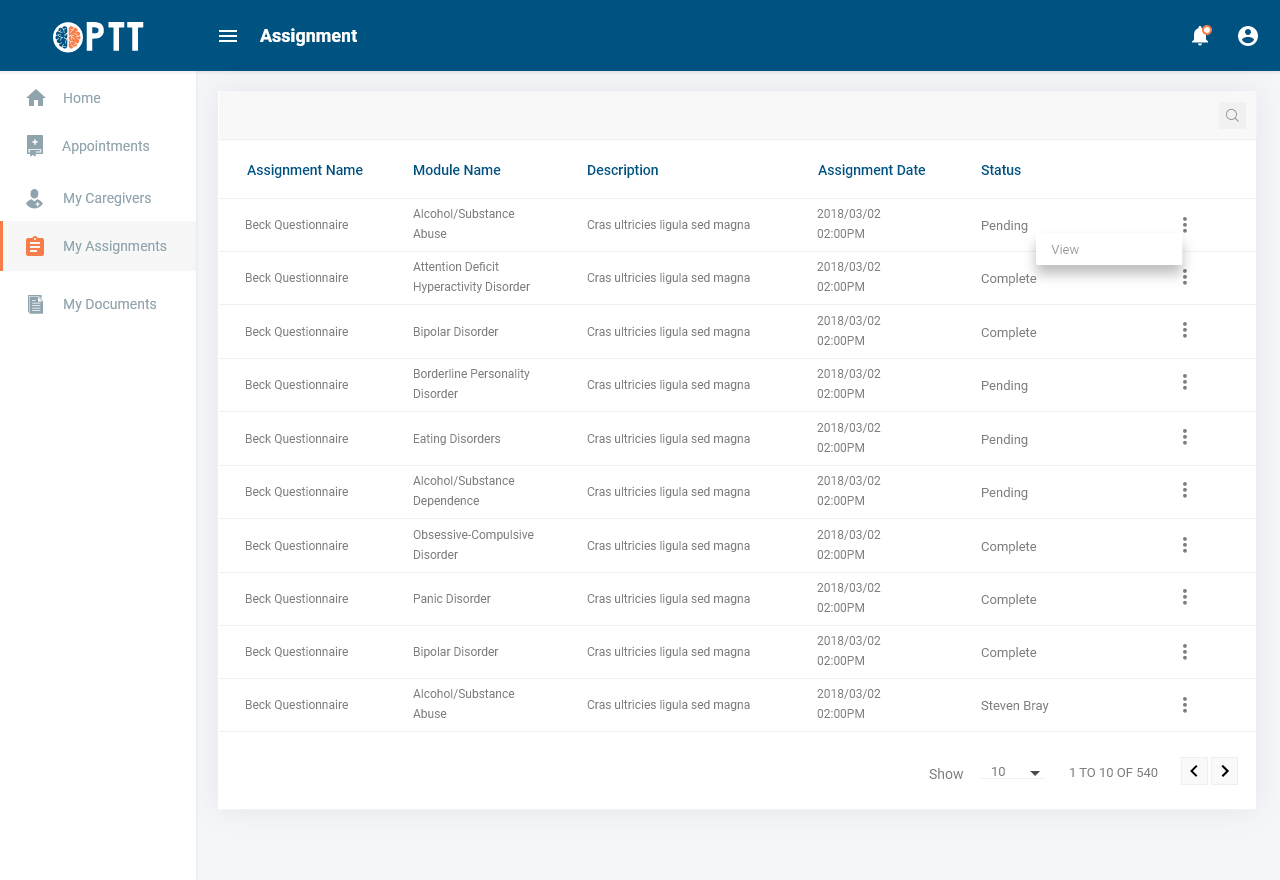Image resolution: width=1280 pixels, height=880 pixels.
Task: Open the hamburger menu icon
Action: [x=228, y=36]
